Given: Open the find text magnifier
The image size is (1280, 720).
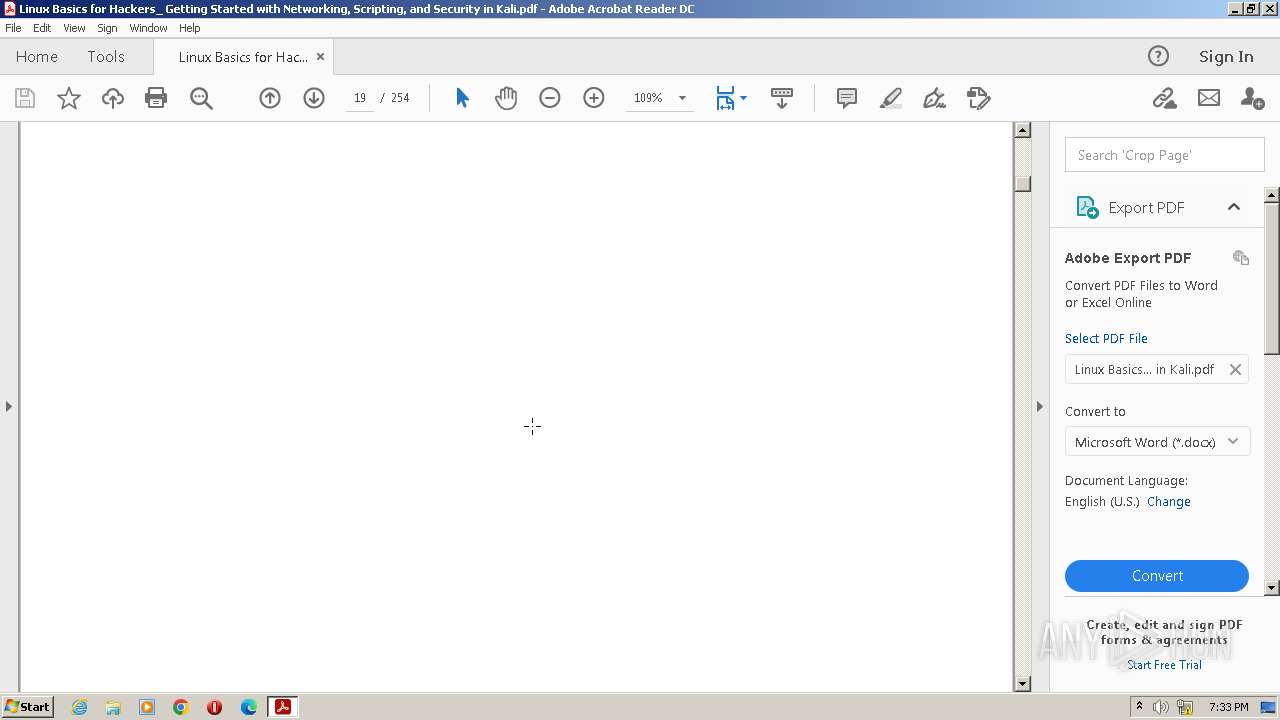Looking at the screenshot, I should pyautogui.click(x=201, y=98).
